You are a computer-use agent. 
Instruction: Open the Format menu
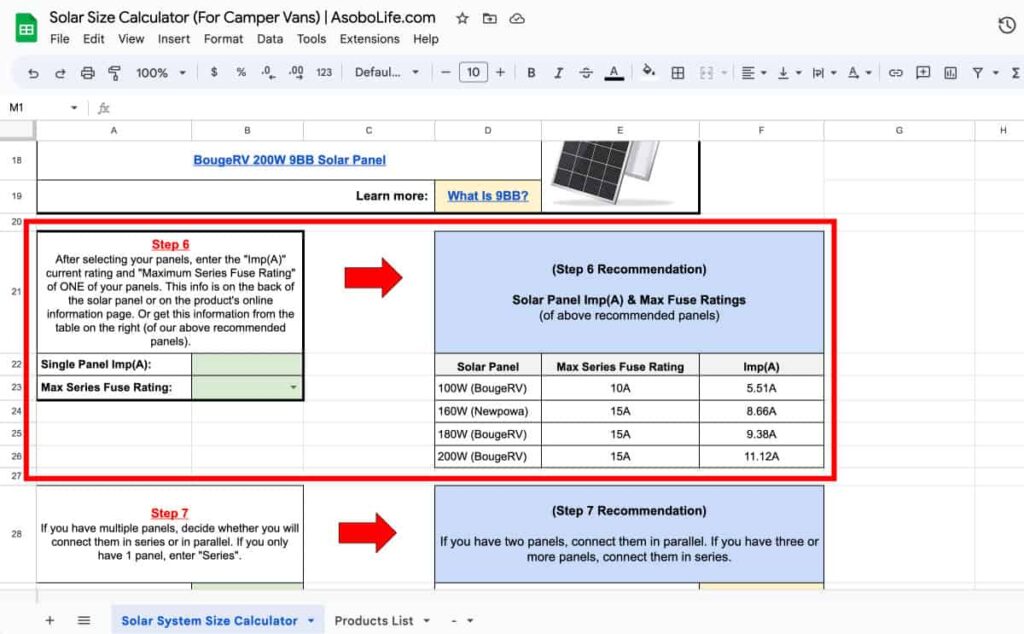click(x=223, y=39)
